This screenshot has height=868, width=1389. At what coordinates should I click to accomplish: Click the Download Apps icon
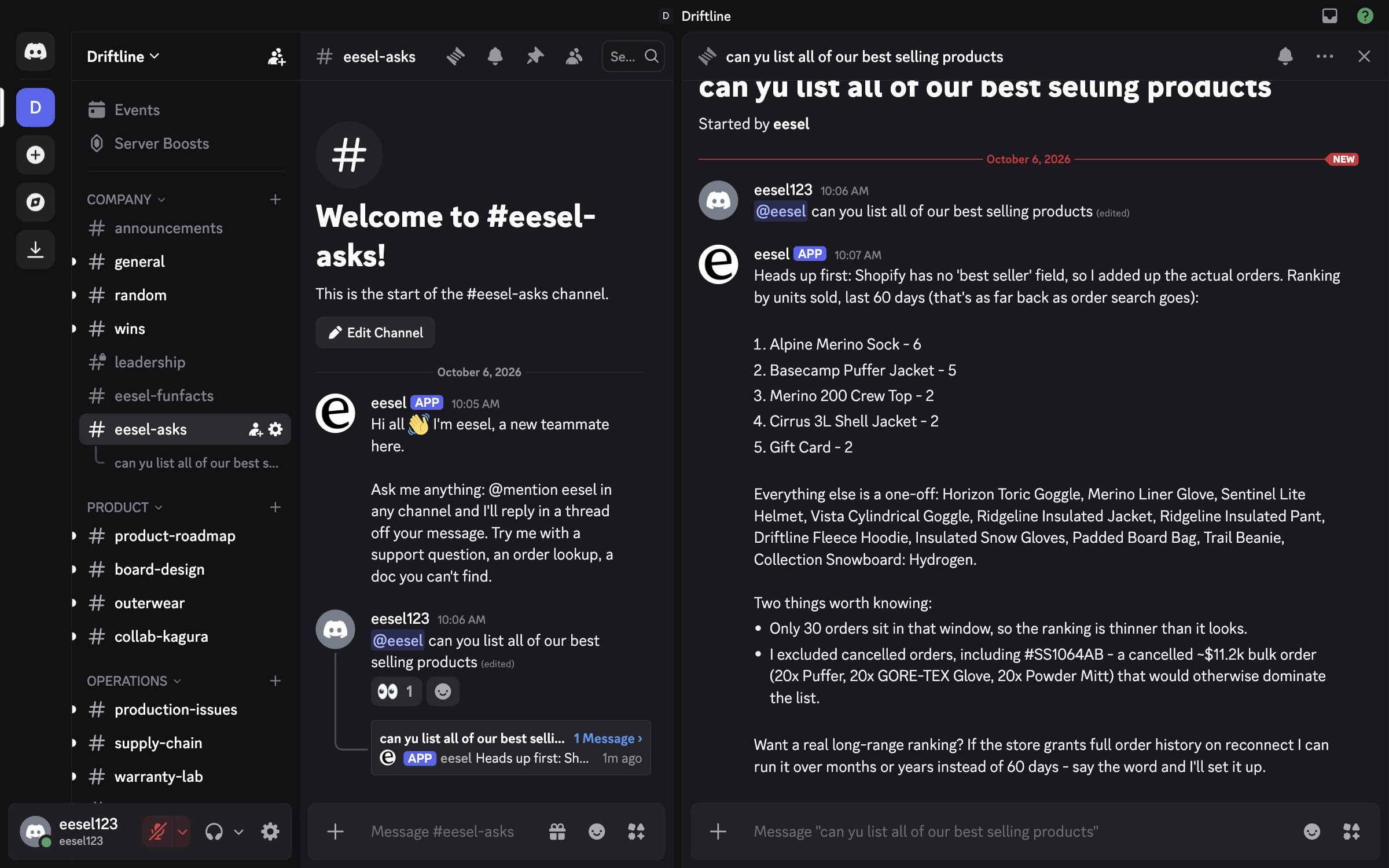tap(35, 250)
